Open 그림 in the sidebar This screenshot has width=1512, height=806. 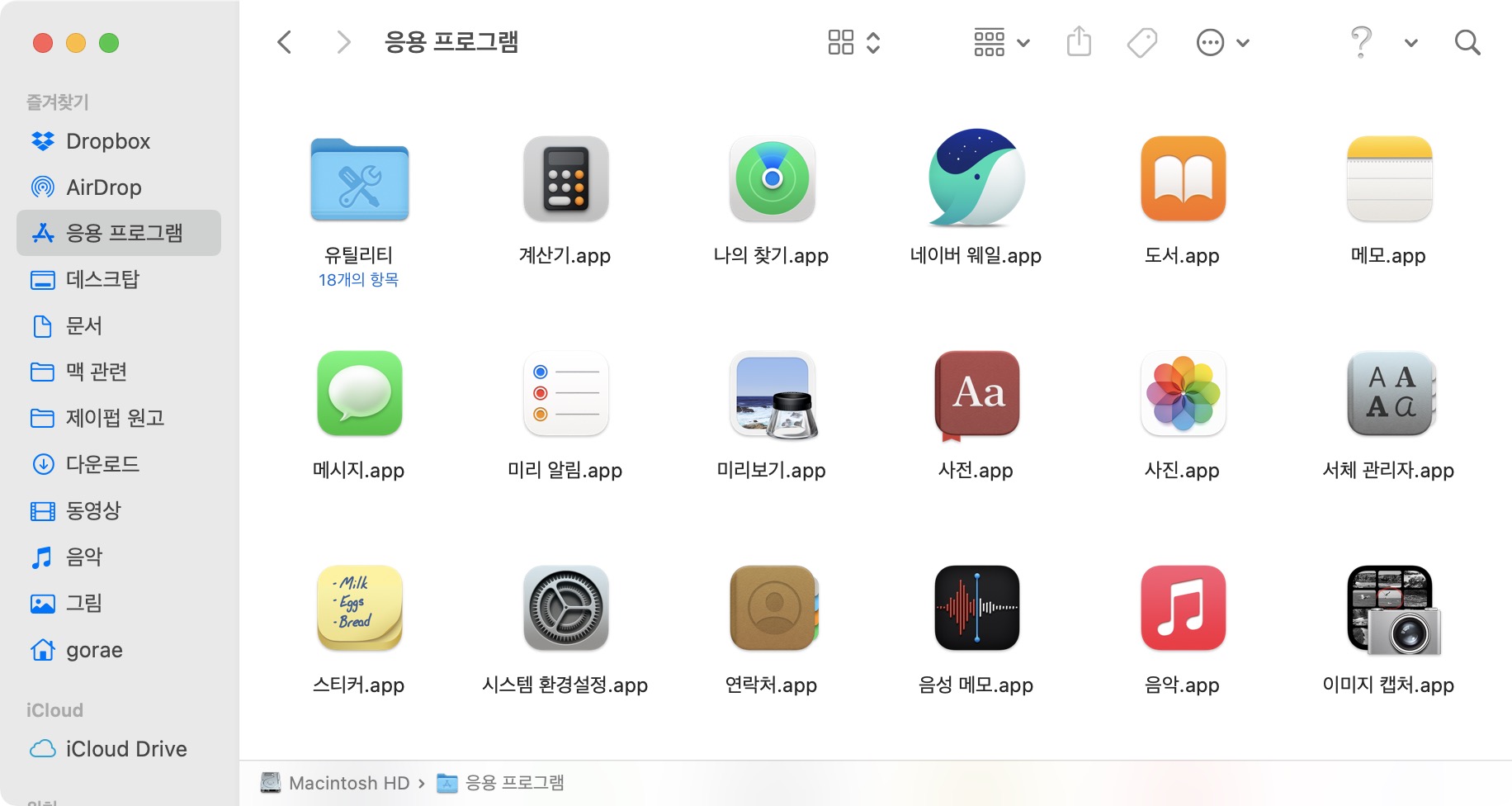coord(119,603)
